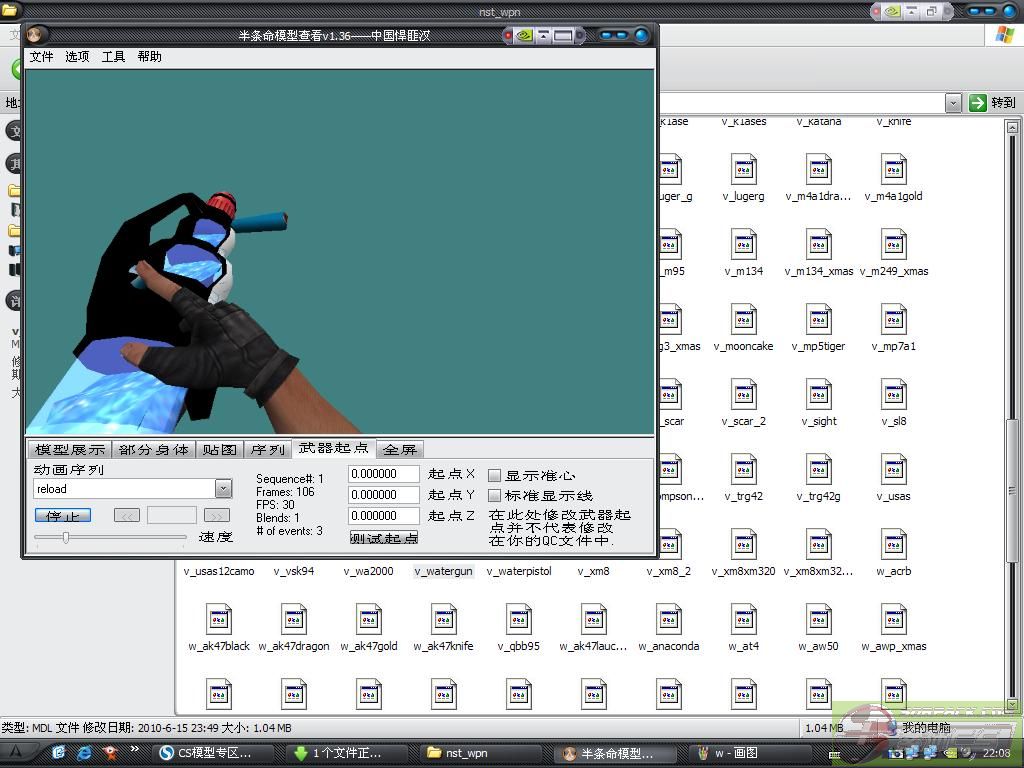Open the Explorer address bar dropdown
This screenshot has width=1024, height=768.
[x=952, y=103]
